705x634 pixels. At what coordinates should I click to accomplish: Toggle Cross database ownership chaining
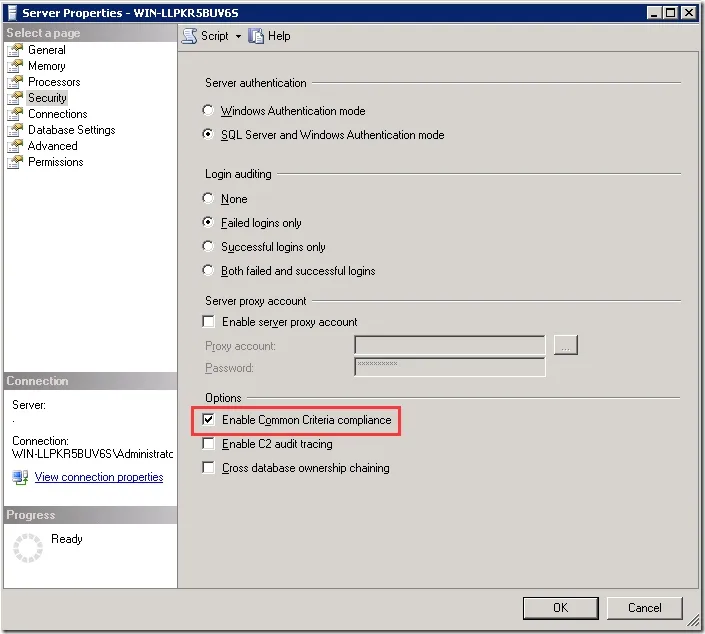209,468
